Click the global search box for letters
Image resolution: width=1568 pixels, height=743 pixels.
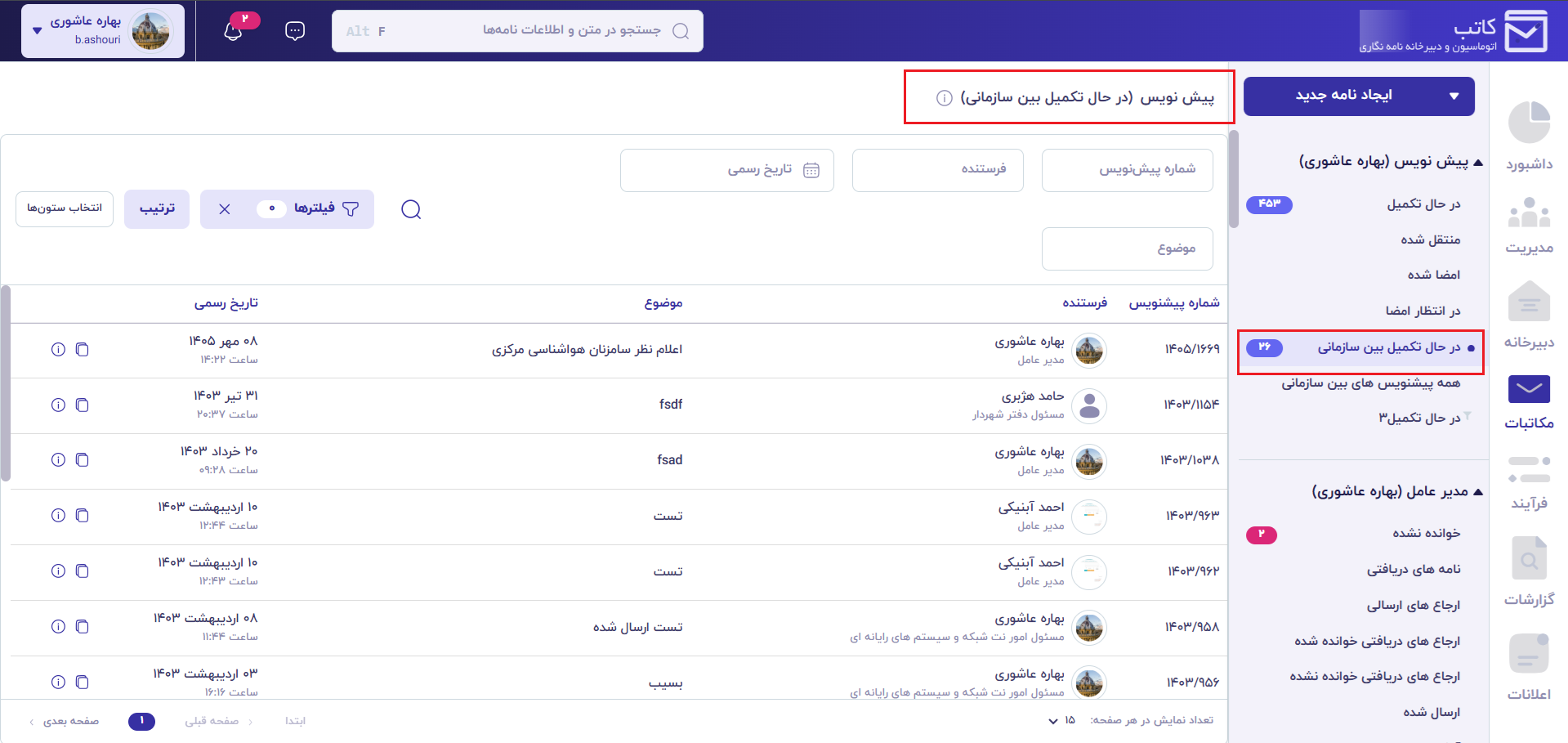point(517,31)
